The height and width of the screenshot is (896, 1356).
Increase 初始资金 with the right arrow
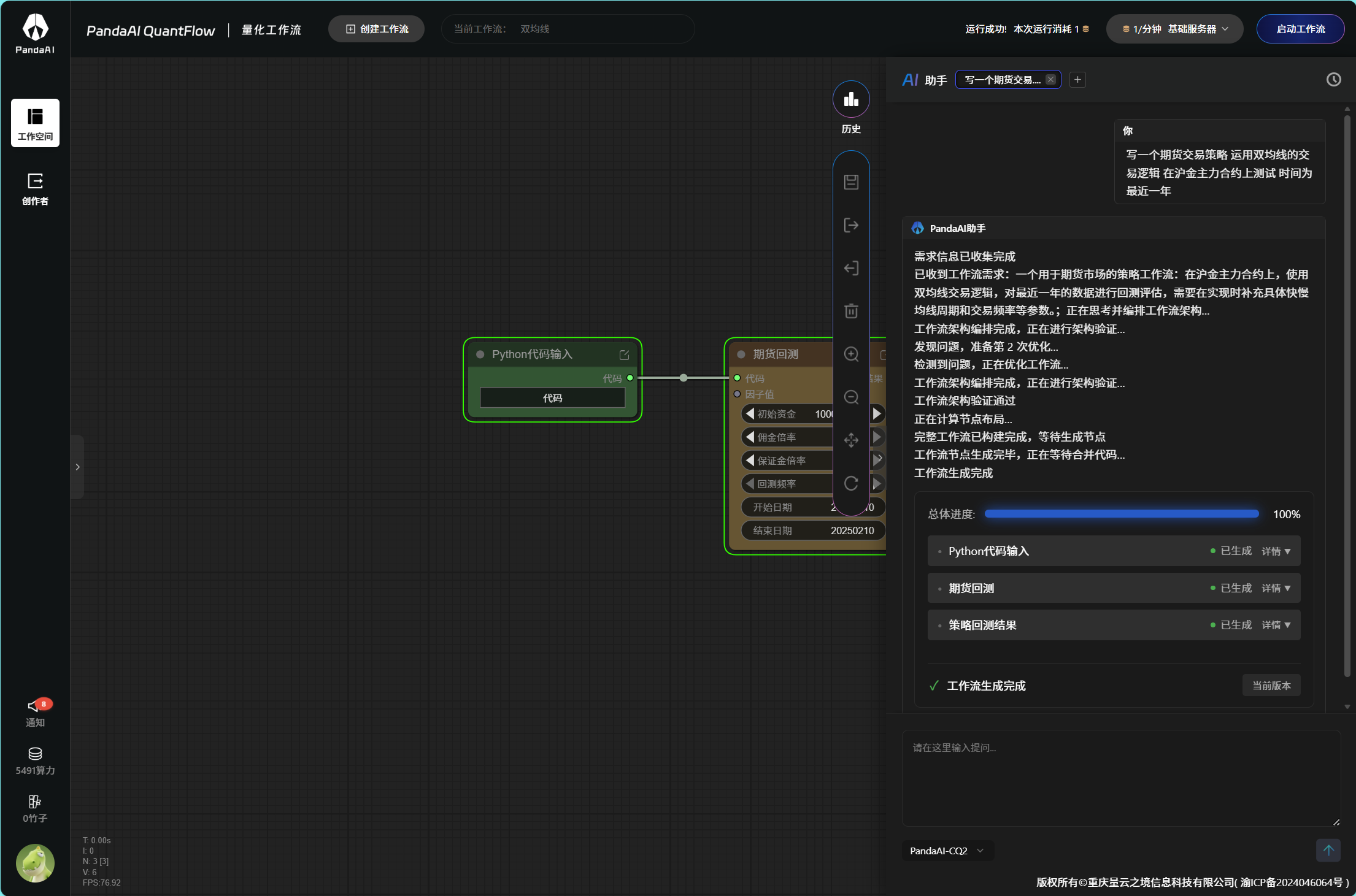(x=877, y=414)
